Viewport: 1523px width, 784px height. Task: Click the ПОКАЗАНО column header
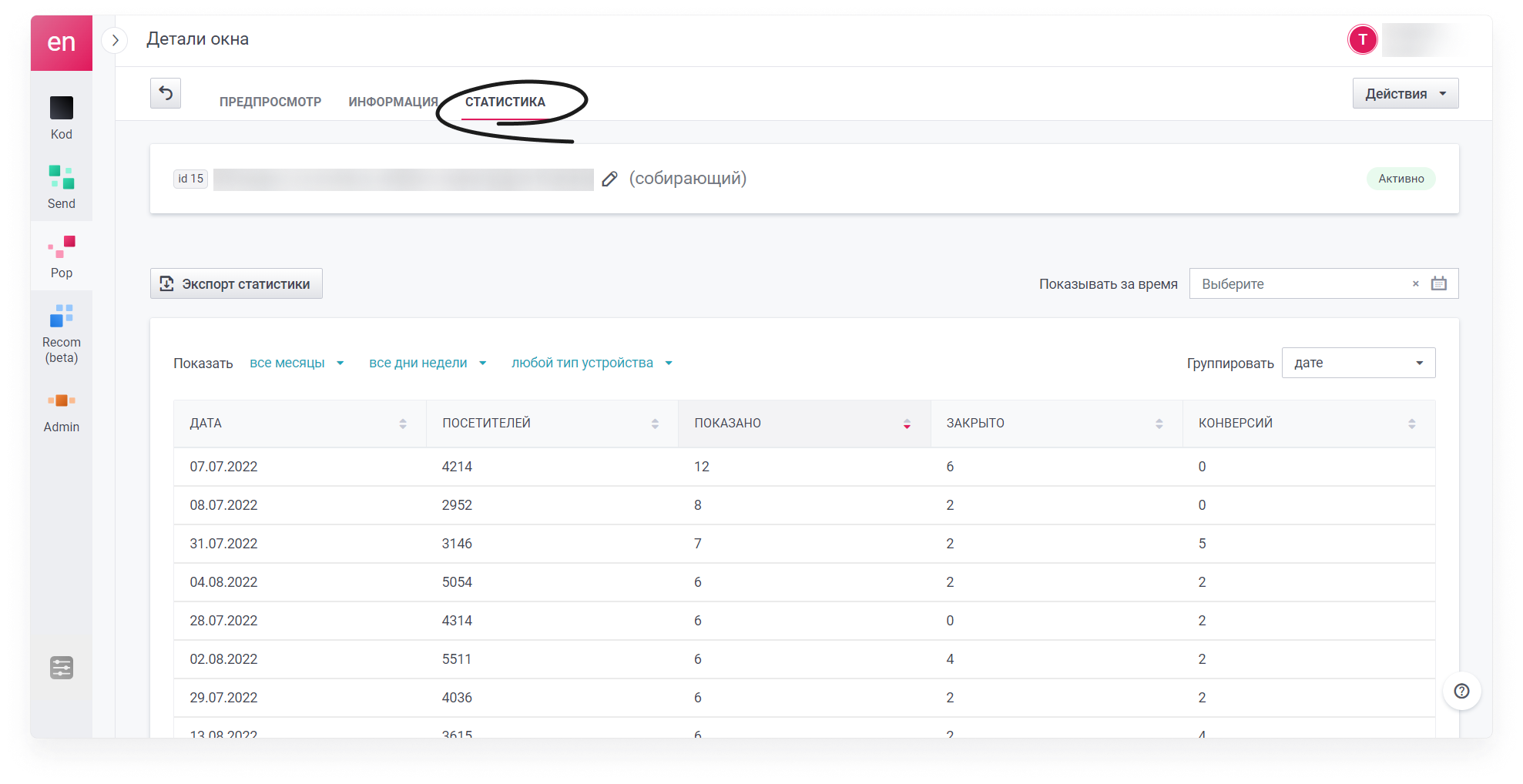click(x=804, y=424)
